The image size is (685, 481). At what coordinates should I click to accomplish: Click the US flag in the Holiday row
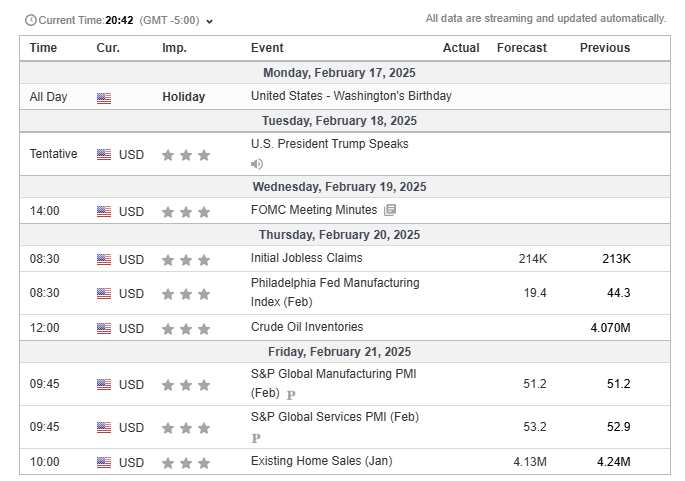[x=104, y=98]
